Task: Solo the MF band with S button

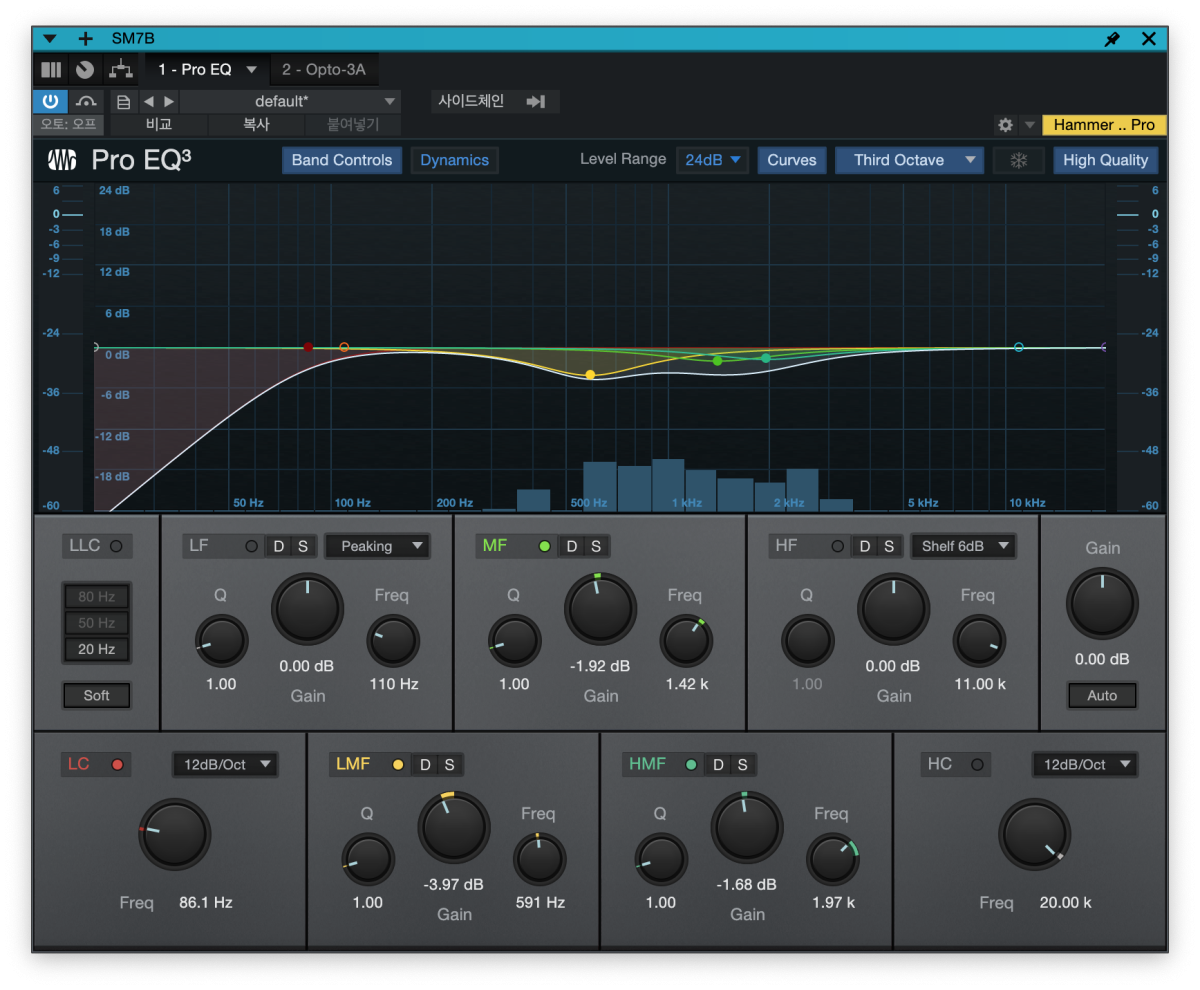Action: point(596,546)
